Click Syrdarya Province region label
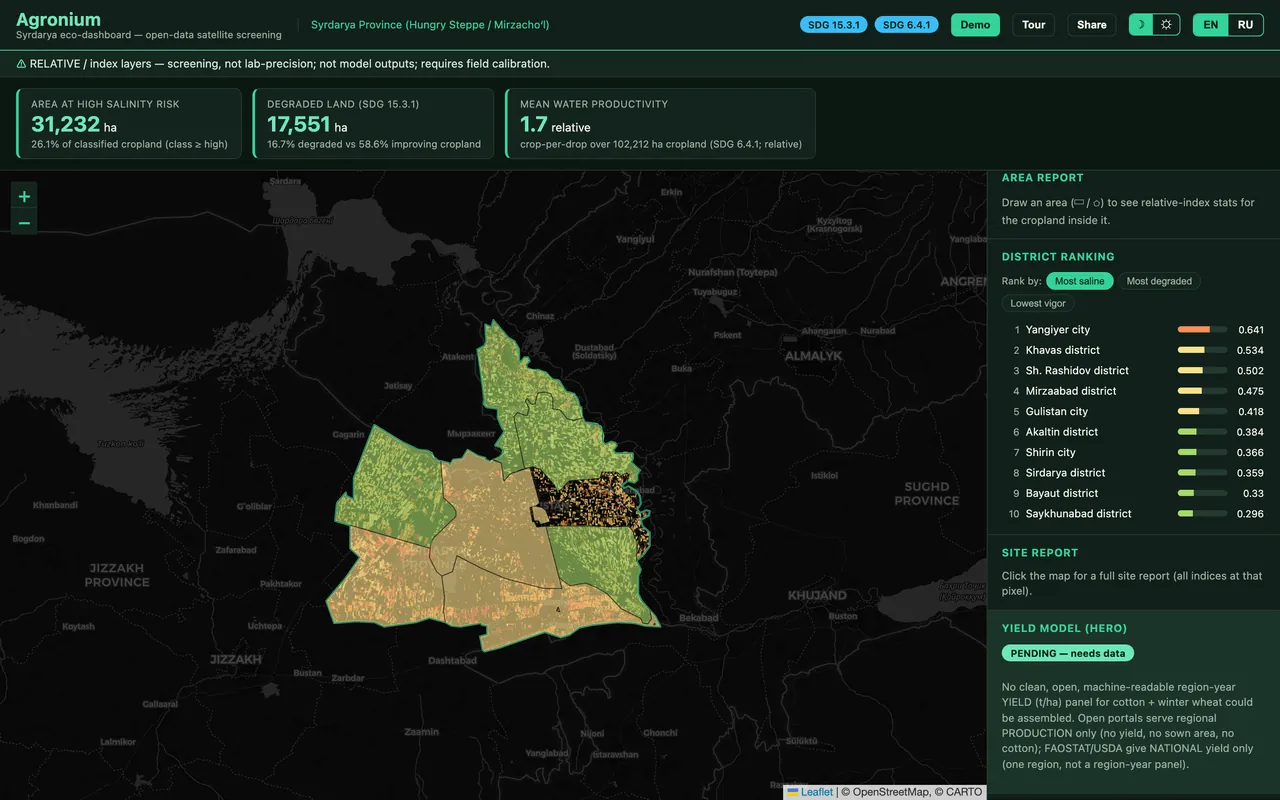 pos(430,25)
